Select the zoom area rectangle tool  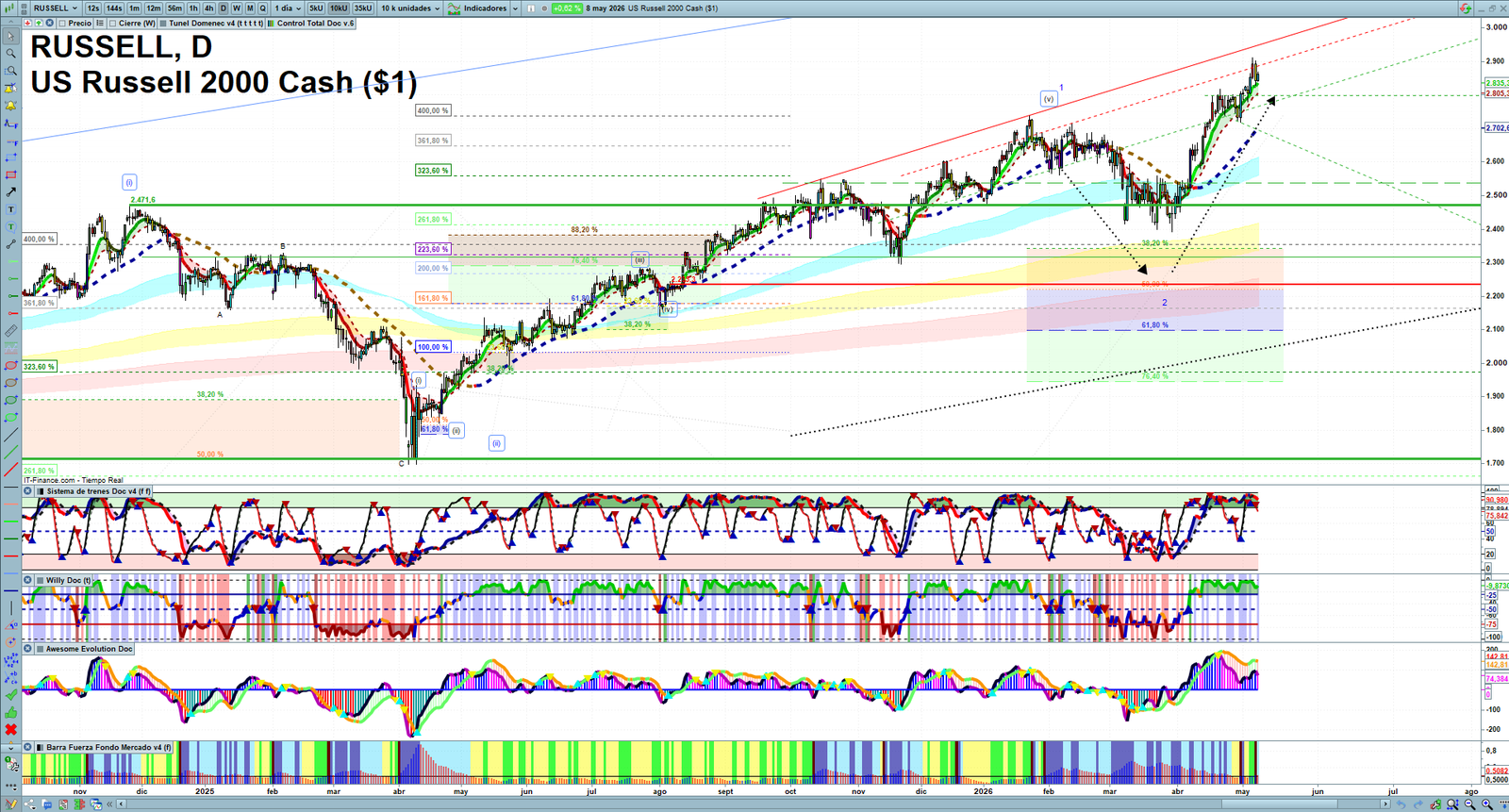[11, 71]
